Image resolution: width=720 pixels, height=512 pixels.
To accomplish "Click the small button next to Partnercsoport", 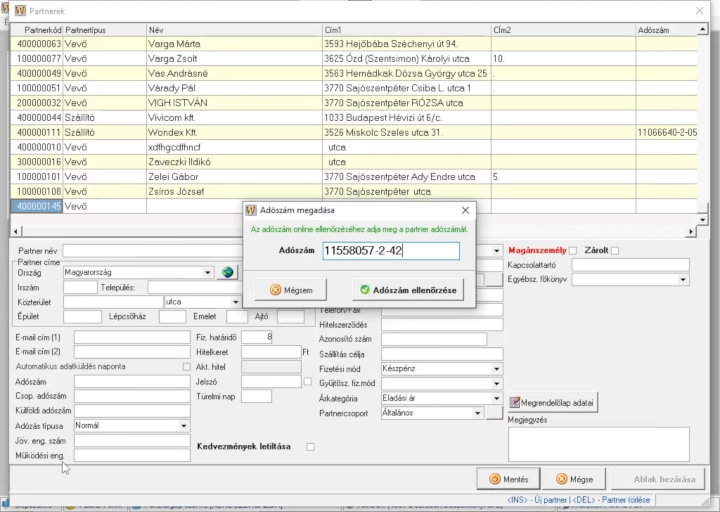I will (x=495, y=413).
